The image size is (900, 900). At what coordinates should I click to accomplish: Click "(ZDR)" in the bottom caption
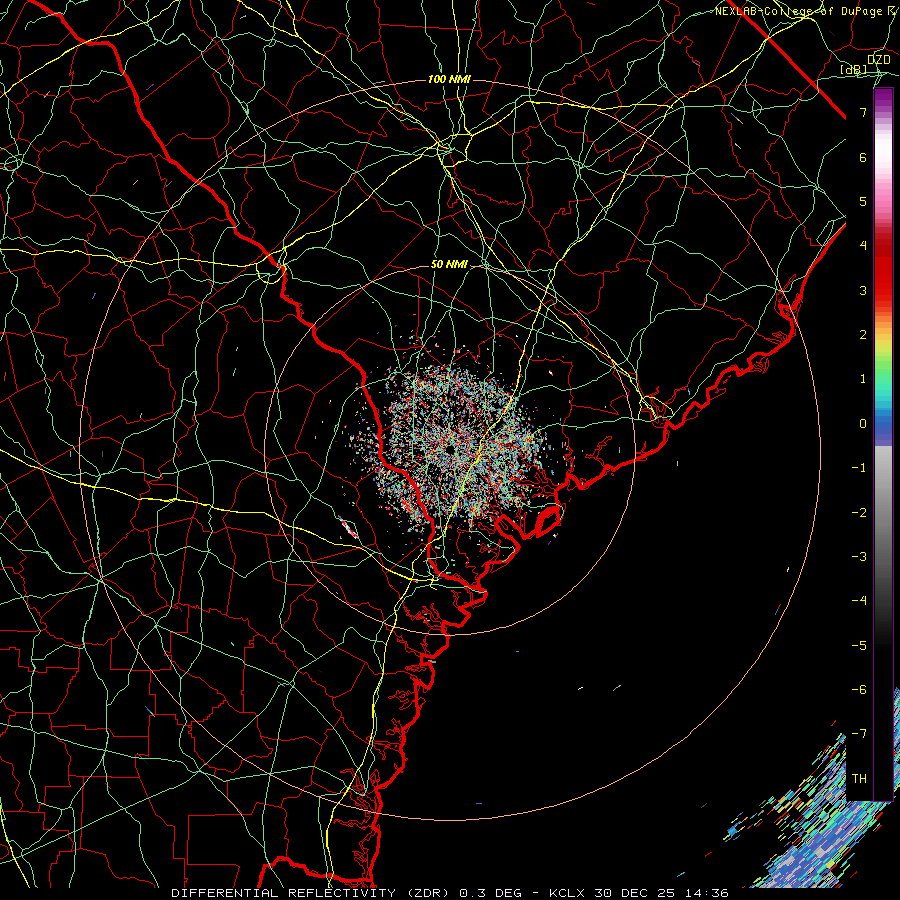(x=428, y=893)
